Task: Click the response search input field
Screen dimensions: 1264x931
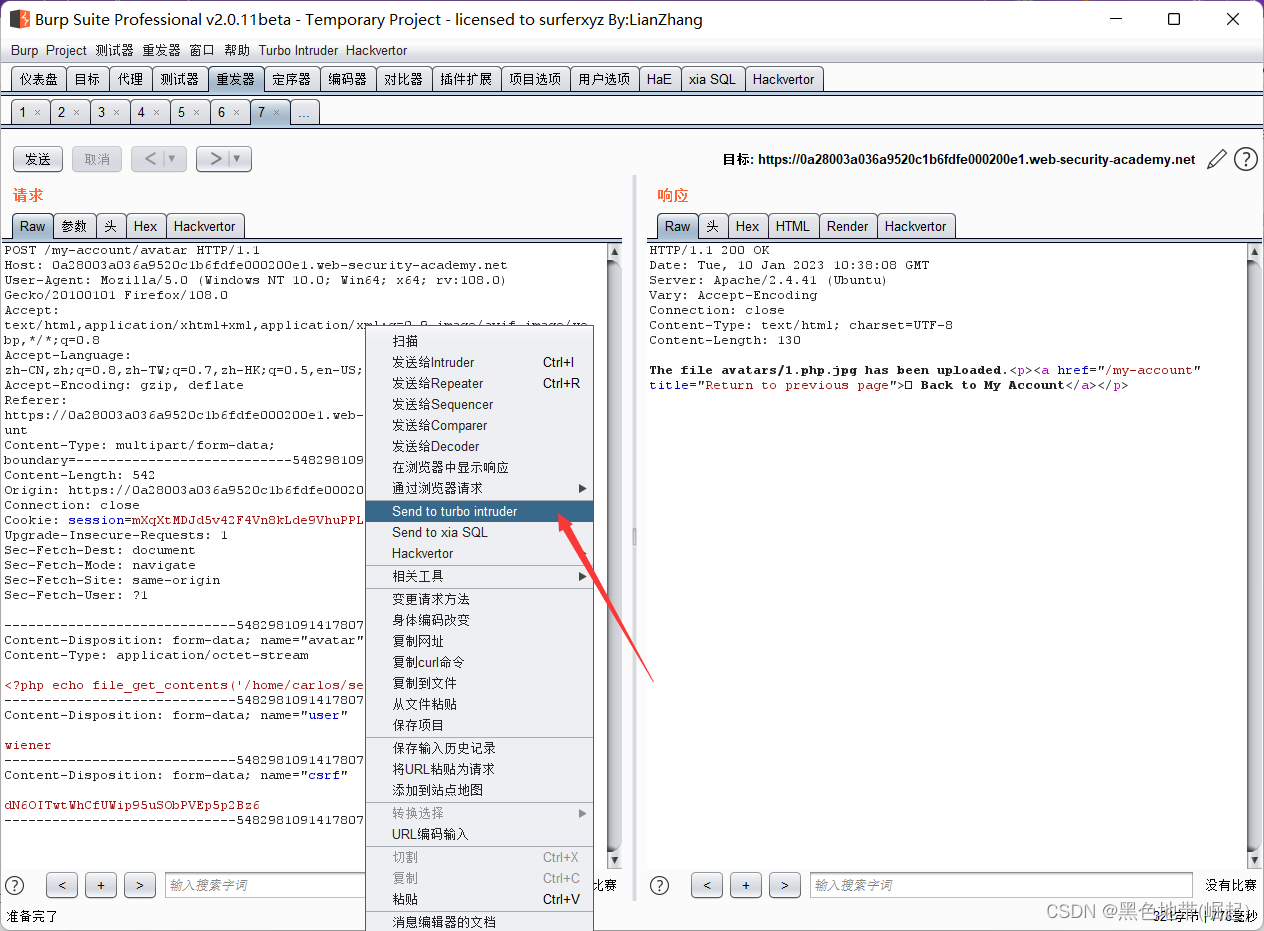Action: click(x=1001, y=885)
